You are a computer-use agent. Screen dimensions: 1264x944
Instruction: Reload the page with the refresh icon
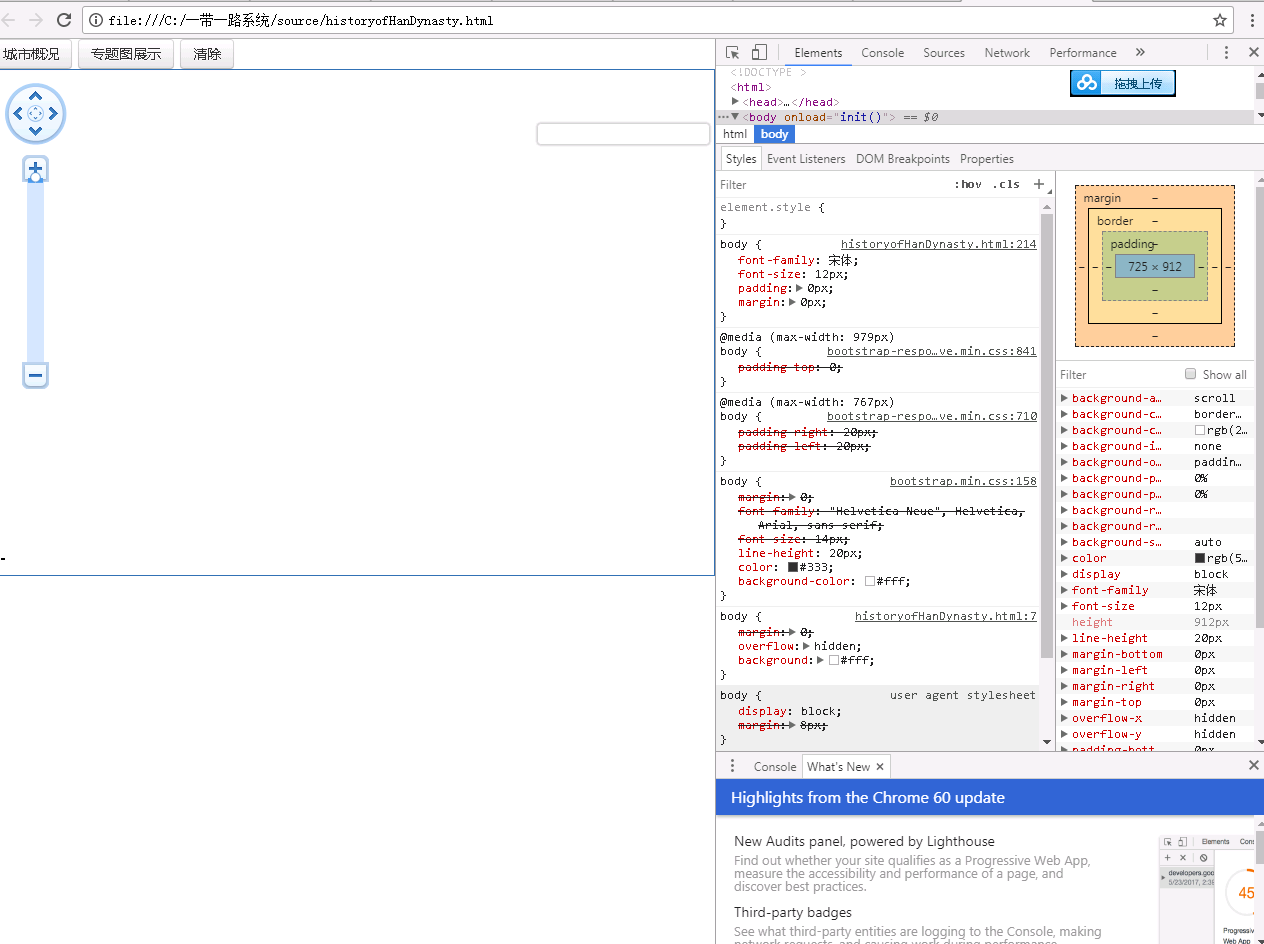point(63,20)
